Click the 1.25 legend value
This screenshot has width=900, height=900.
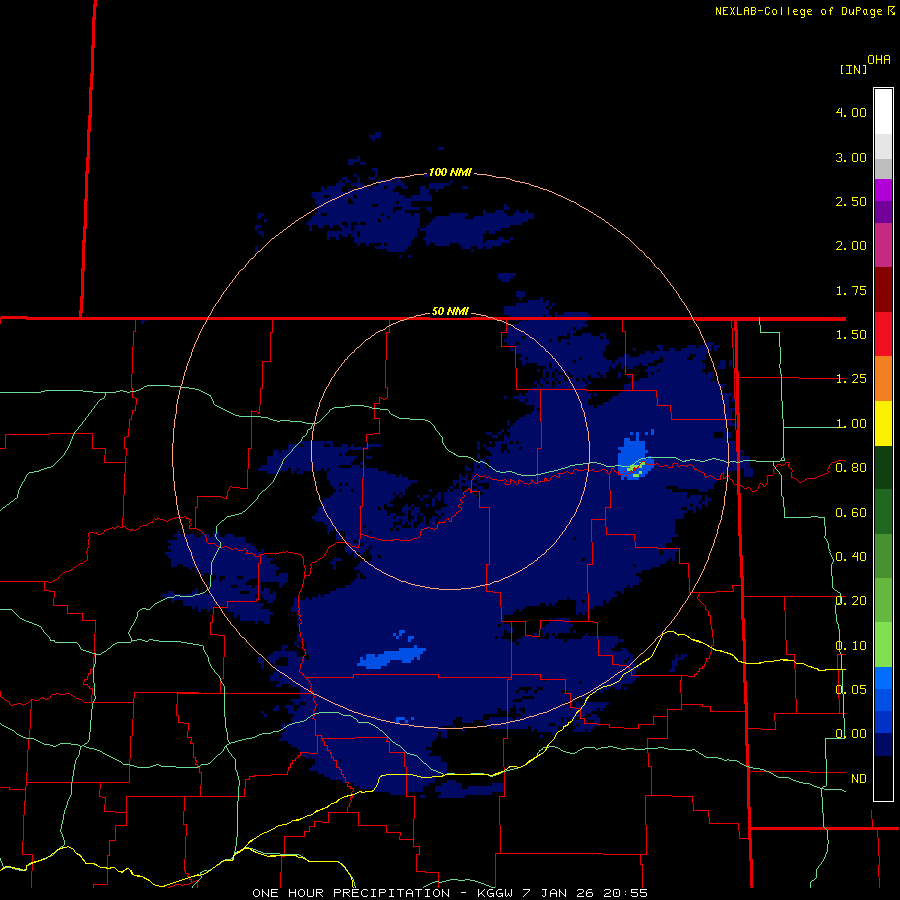(851, 379)
